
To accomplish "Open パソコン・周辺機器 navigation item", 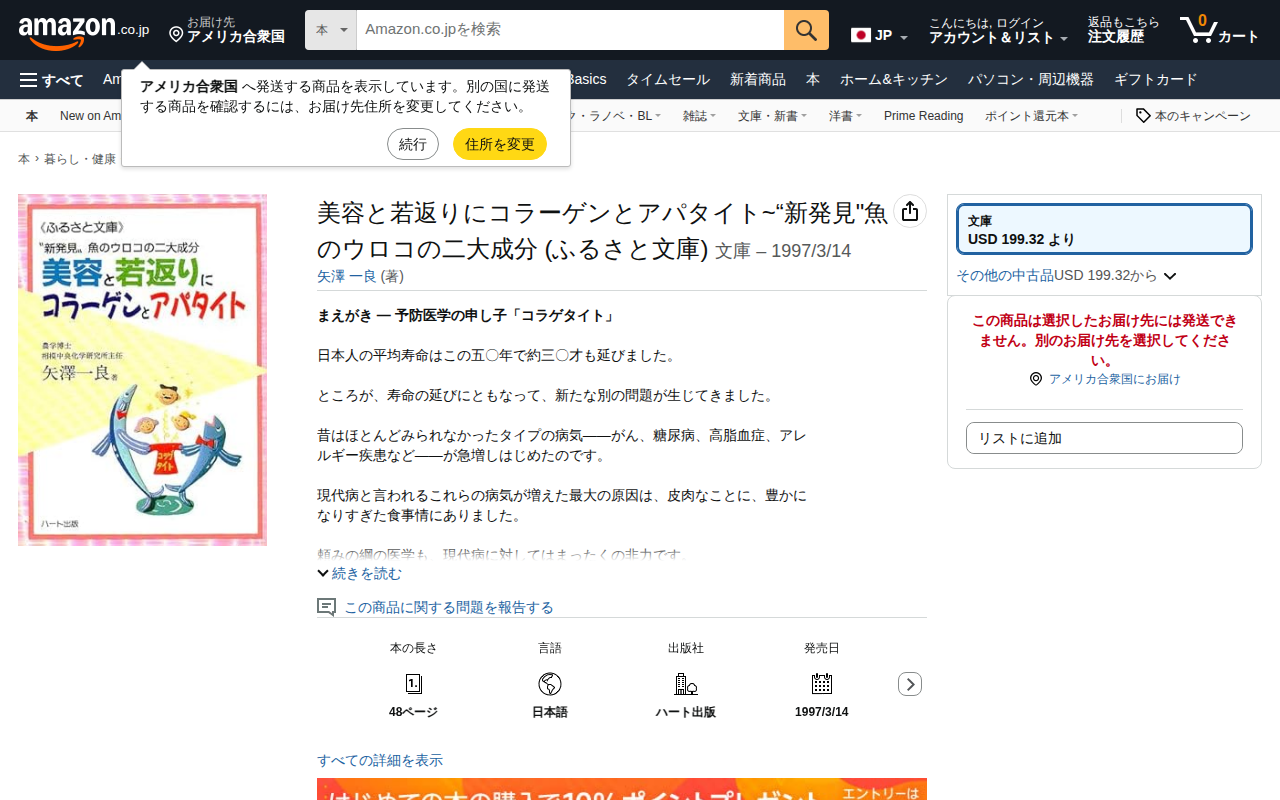I will coord(1031,80).
